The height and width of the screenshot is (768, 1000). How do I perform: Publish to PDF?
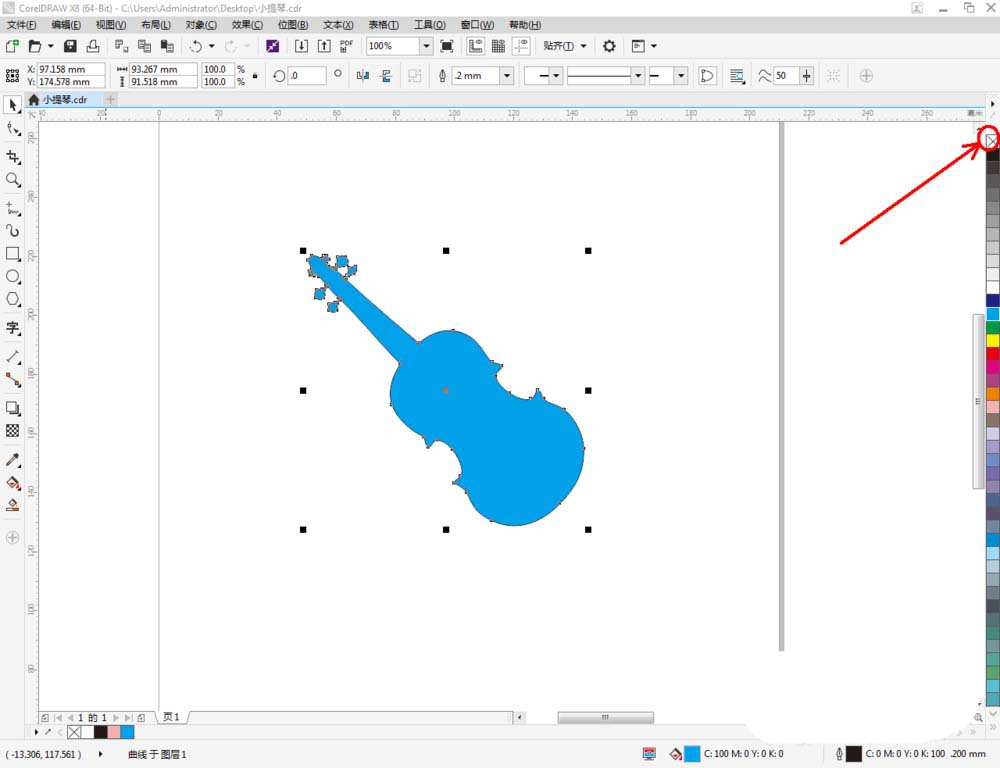(346, 46)
